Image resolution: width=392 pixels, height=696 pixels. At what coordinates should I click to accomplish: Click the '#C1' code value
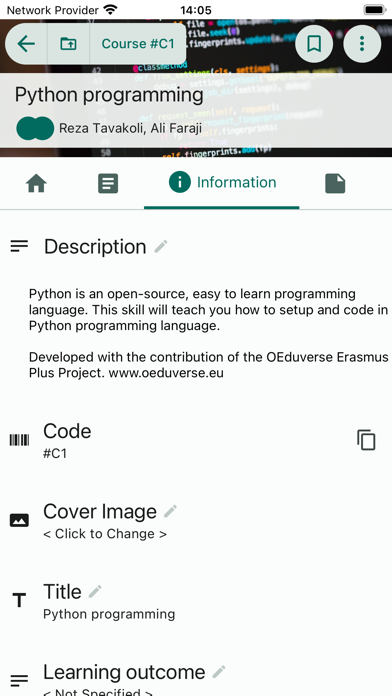click(x=55, y=454)
